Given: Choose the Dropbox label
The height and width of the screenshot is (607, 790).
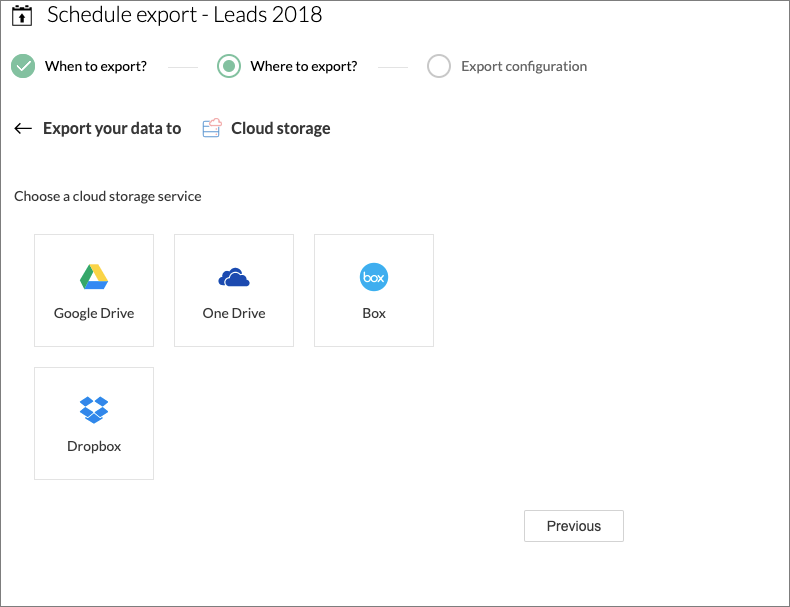Looking at the screenshot, I should [94, 446].
